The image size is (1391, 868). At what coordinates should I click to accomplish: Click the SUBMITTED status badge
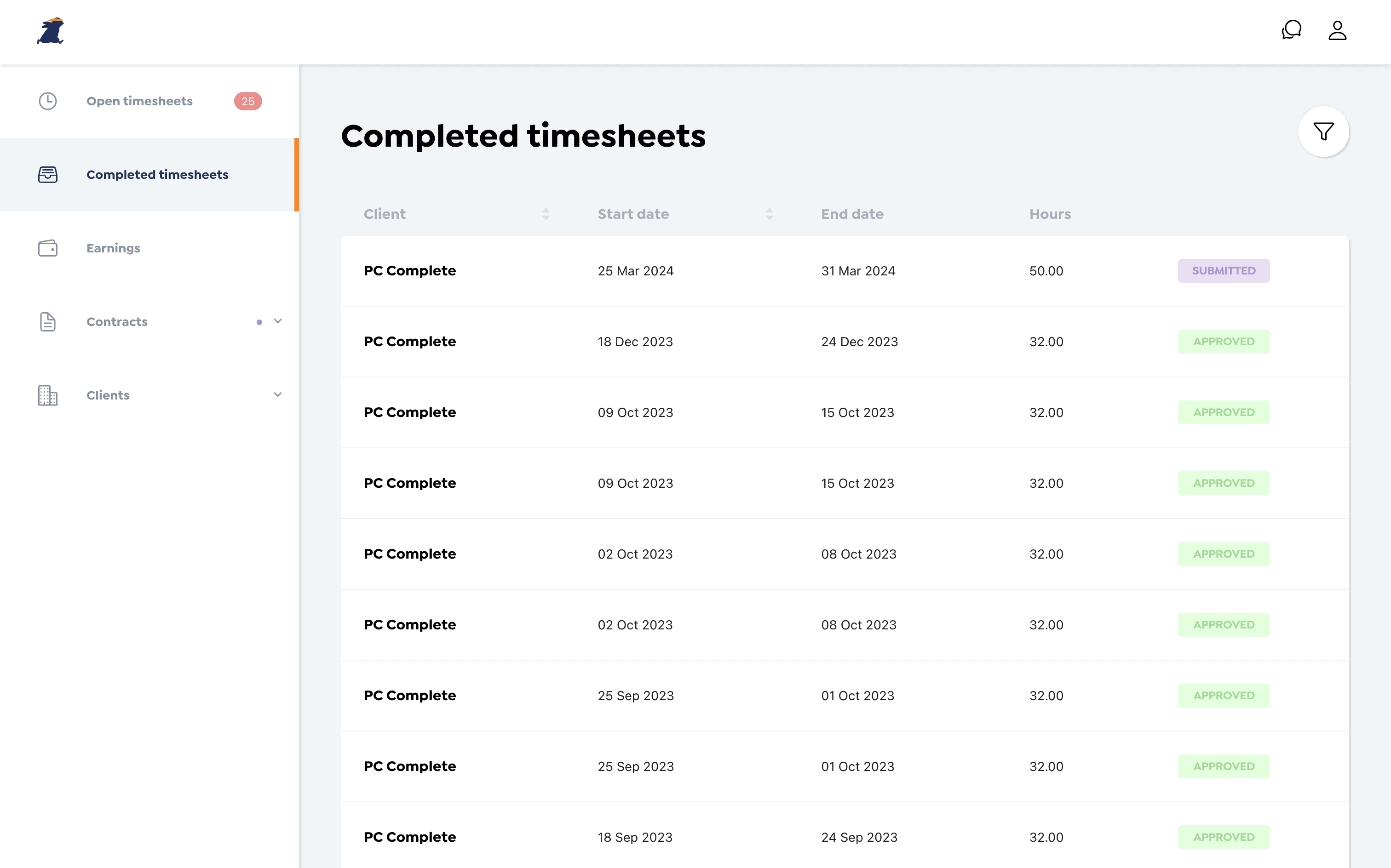(x=1223, y=270)
